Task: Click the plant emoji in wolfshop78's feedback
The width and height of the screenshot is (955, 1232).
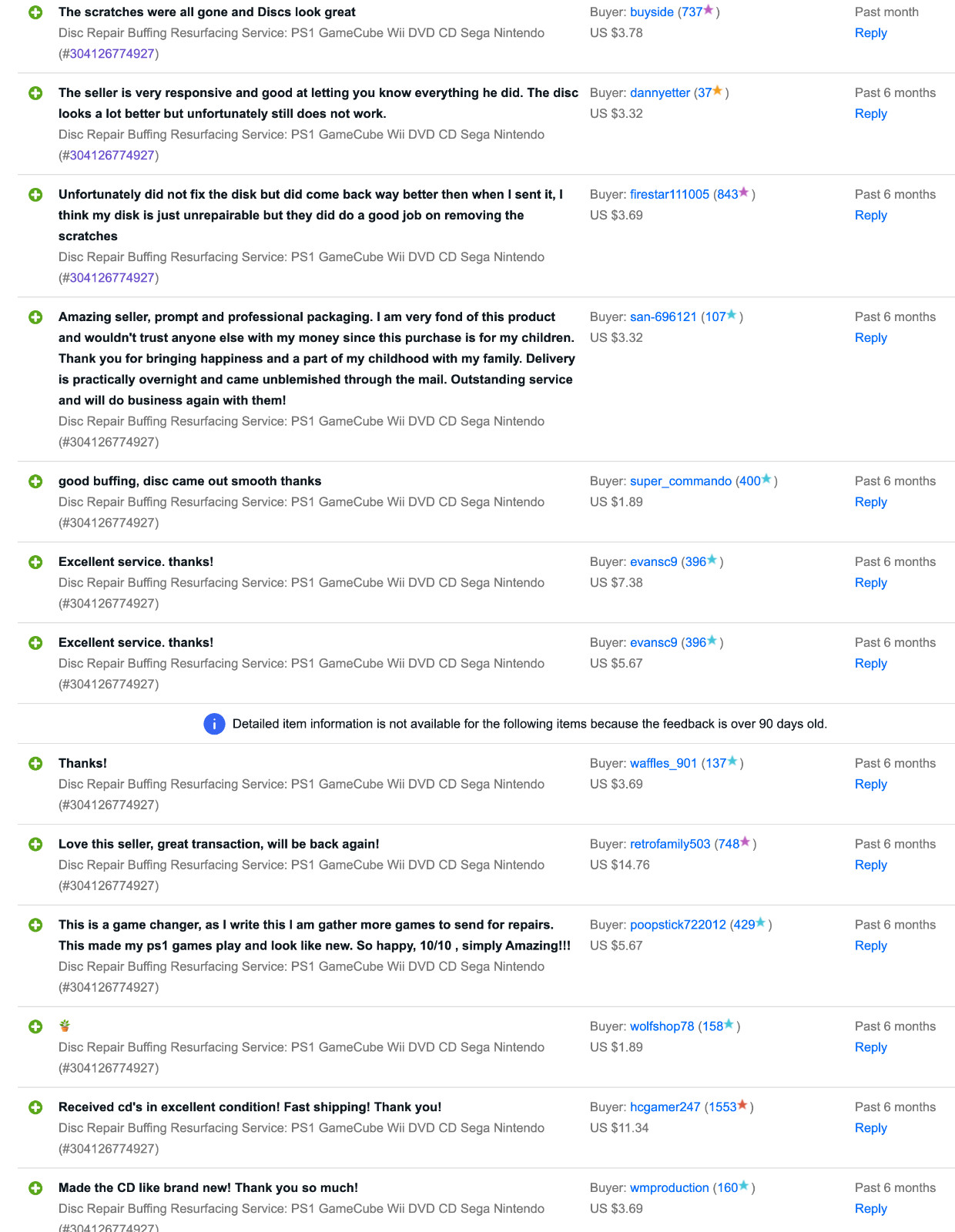Action: point(65,1026)
